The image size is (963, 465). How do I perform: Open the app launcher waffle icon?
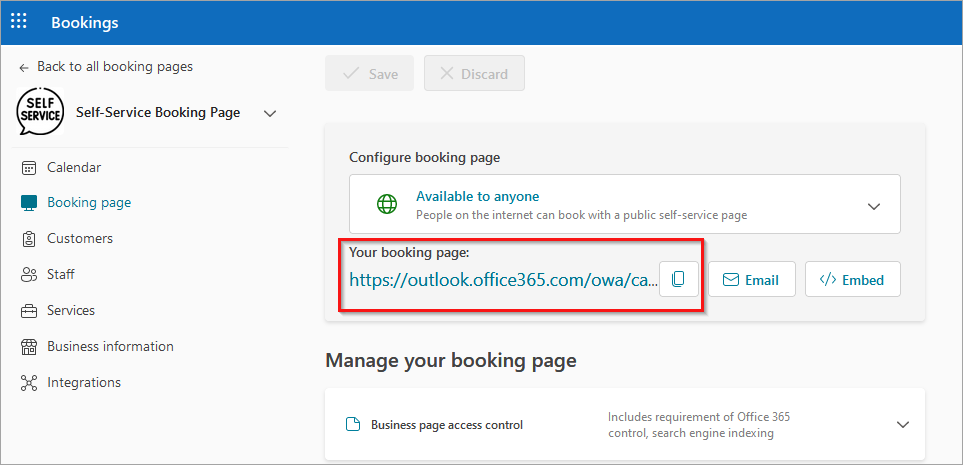click(19, 21)
